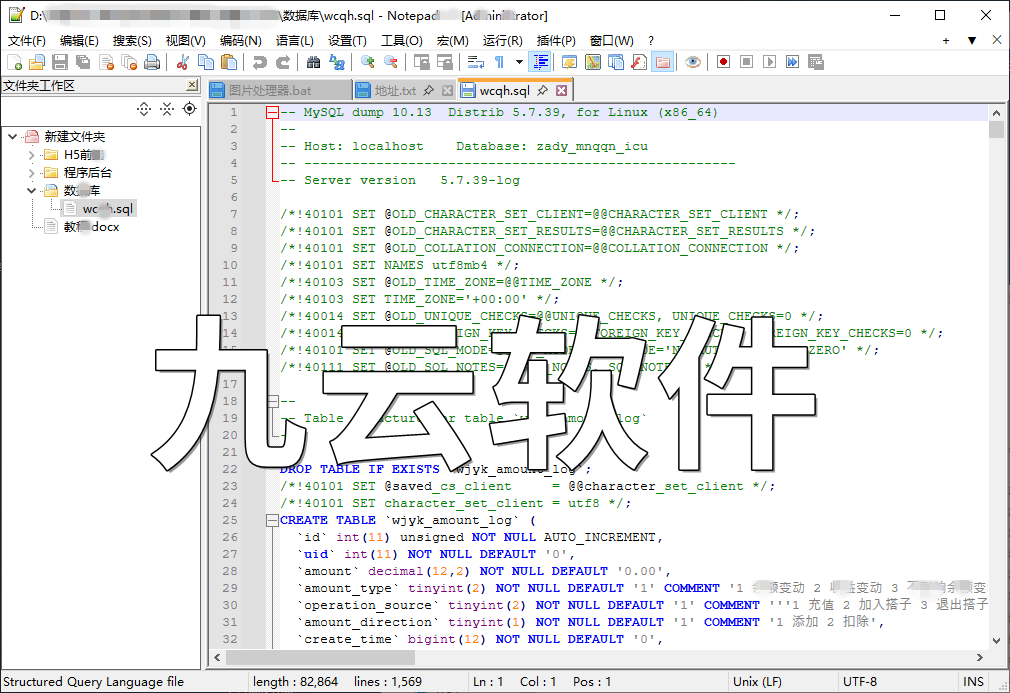Toggle synchronized horizontal scrolling

[444, 62]
